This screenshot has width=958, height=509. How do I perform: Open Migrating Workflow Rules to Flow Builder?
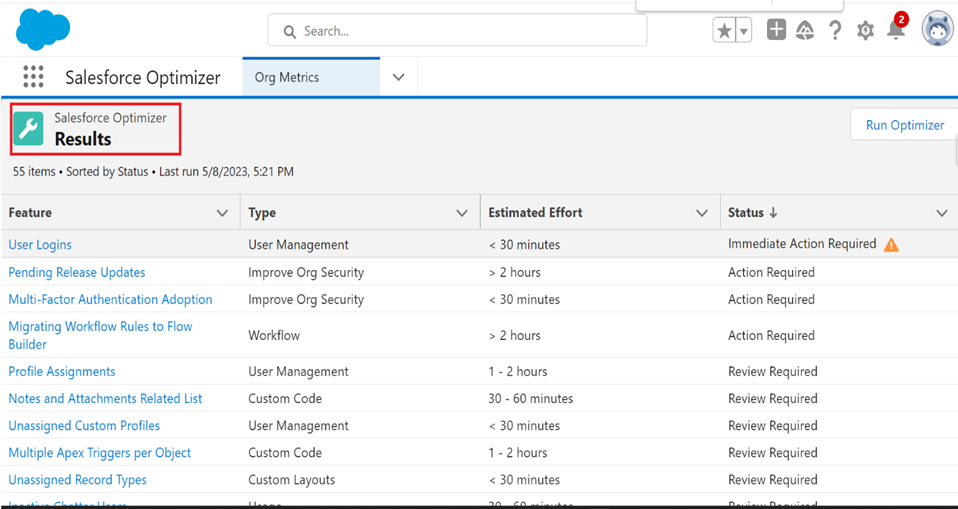coord(100,335)
